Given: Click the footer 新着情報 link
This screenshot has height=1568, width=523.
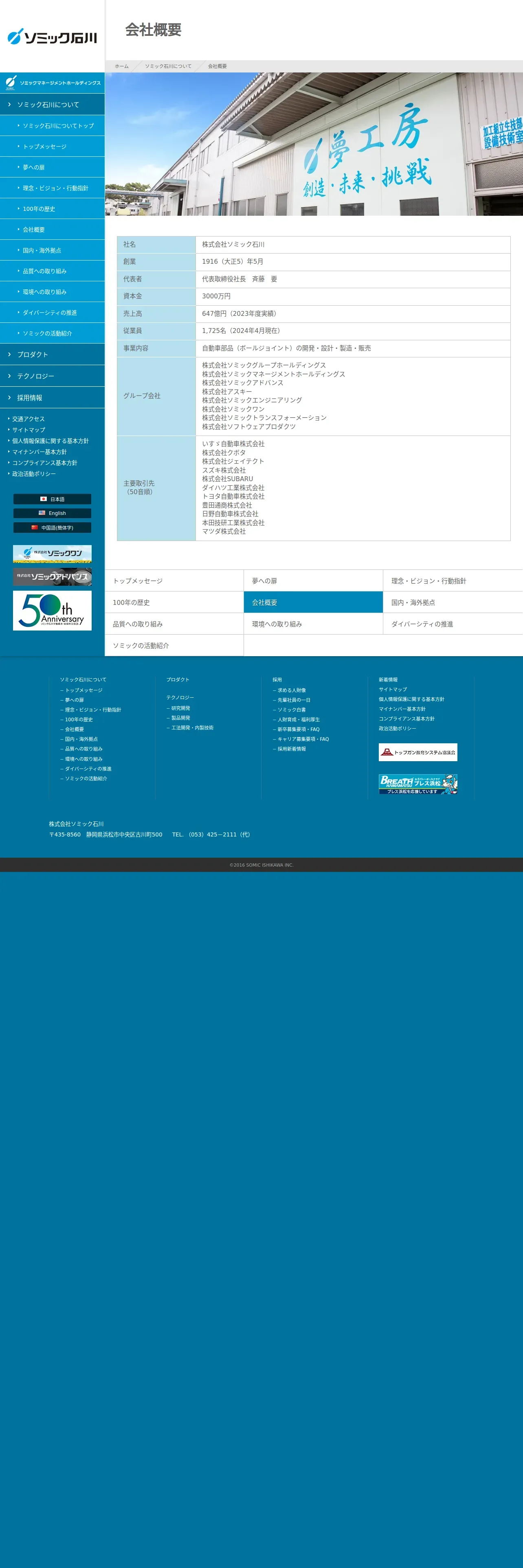Looking at the screenshot, I should click(388, 679).
